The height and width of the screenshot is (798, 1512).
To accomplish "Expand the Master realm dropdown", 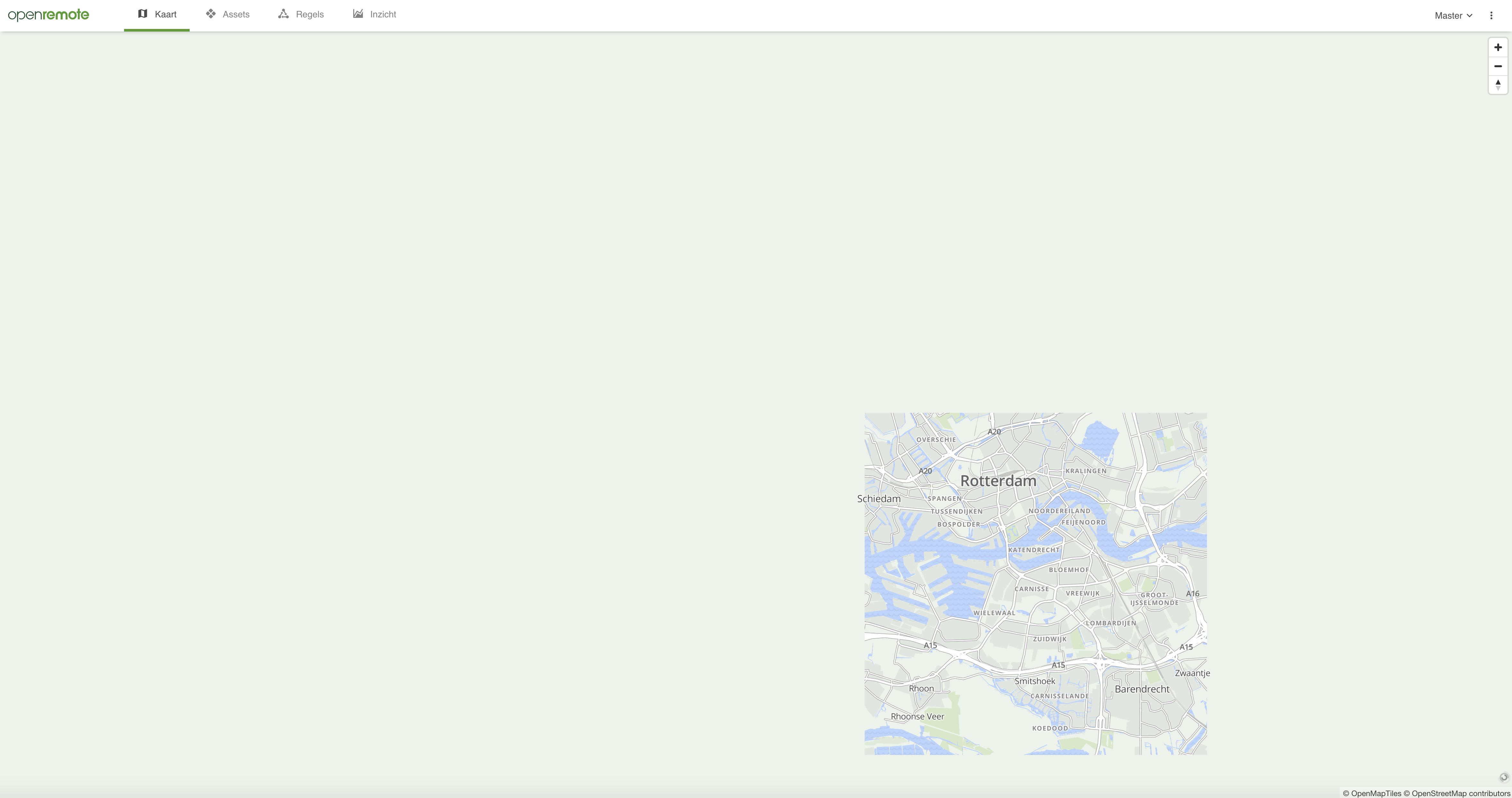I will click(x=1453, y=16).
